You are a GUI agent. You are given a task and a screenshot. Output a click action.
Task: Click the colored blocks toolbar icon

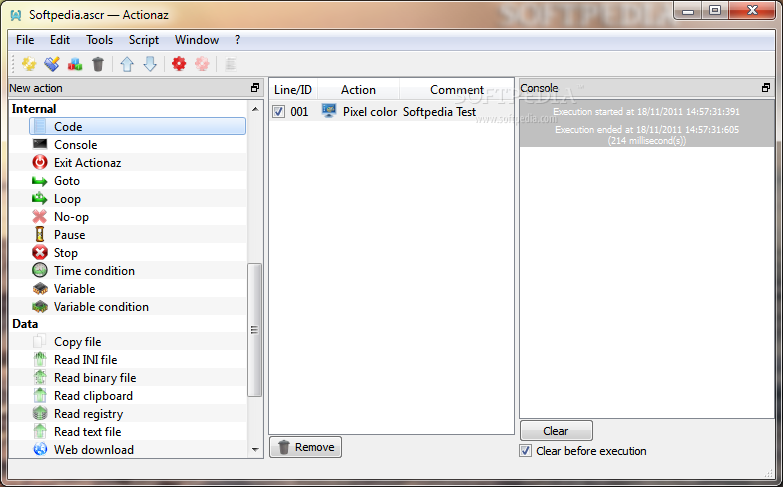click(75, 63)
